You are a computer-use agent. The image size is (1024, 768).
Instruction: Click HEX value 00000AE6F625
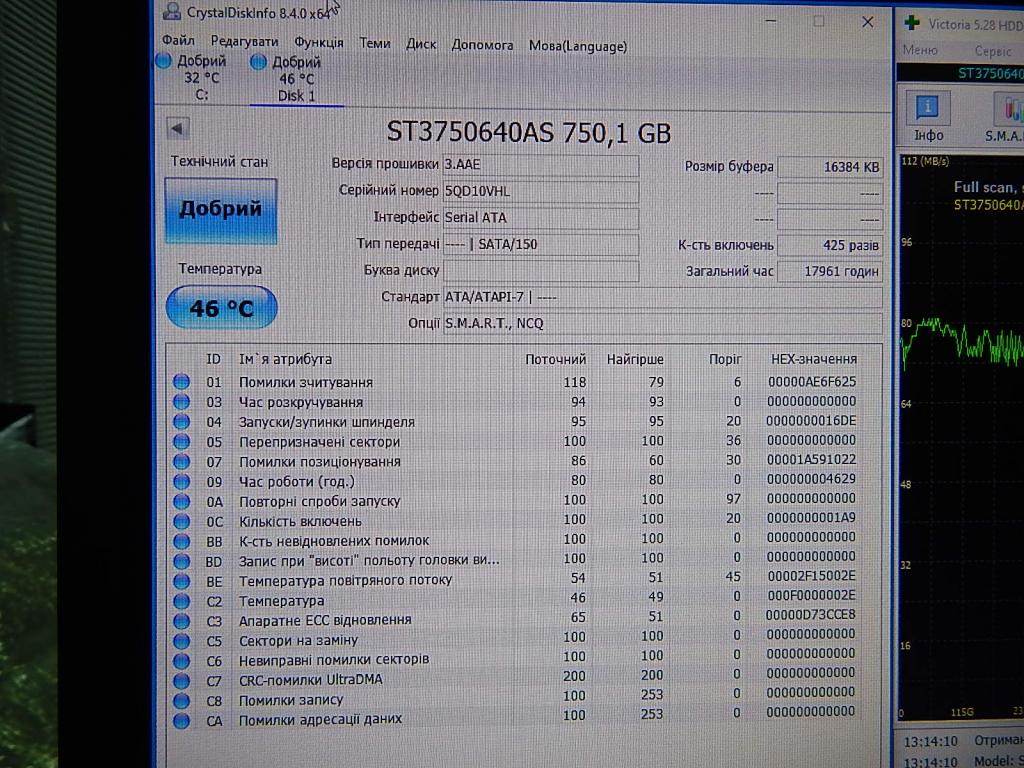pos(812,381)
